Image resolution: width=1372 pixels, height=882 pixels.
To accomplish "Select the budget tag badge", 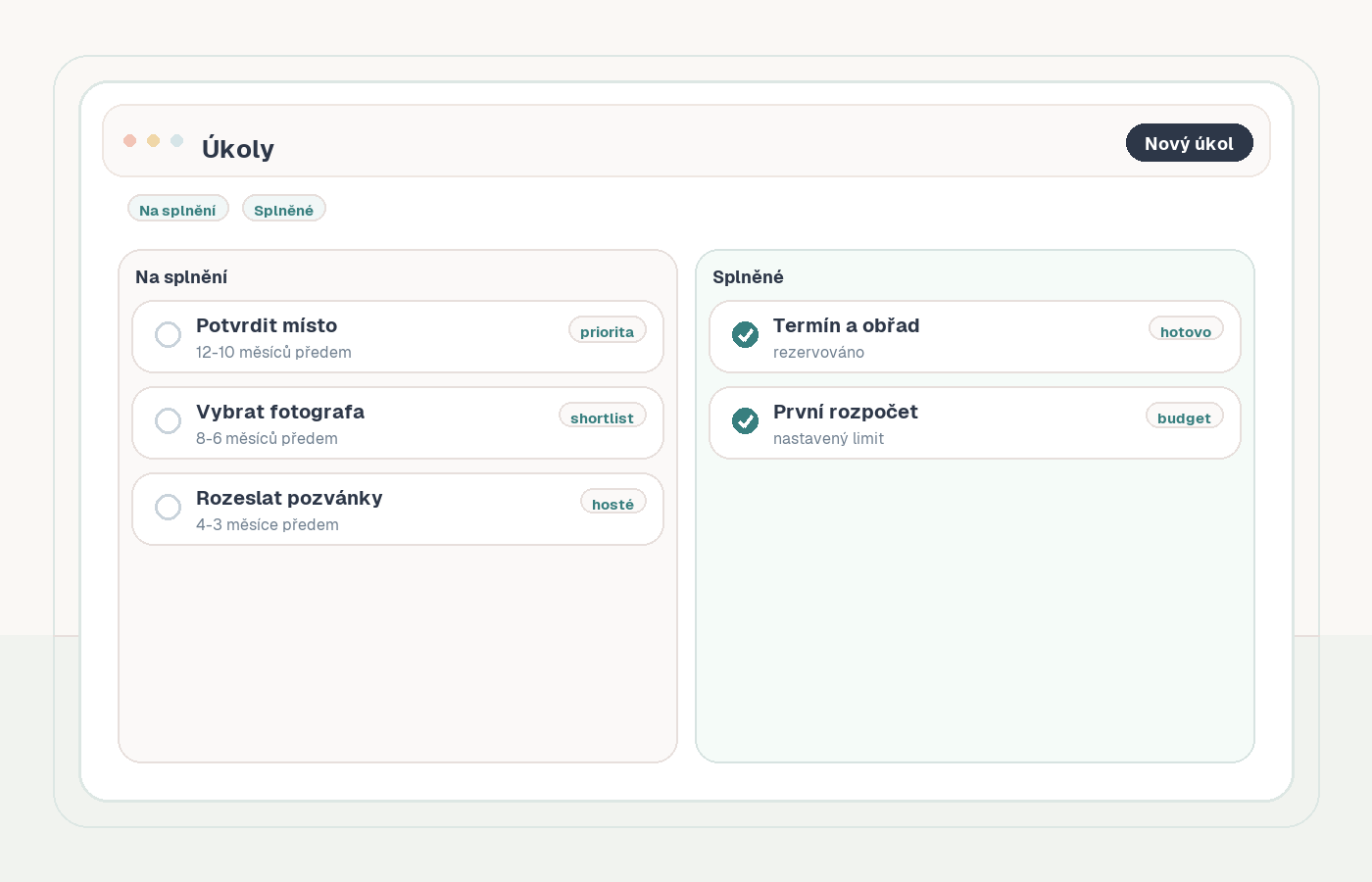I will tap(1184, 417).
